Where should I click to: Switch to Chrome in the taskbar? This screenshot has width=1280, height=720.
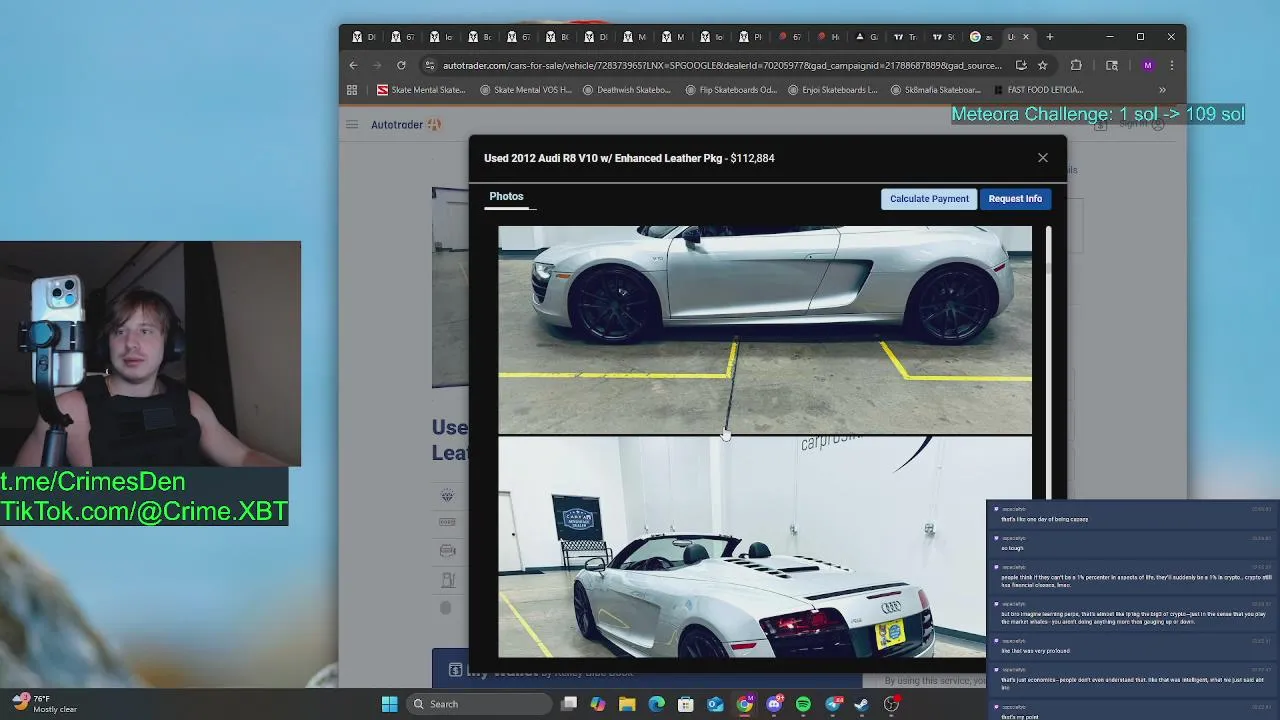(745, 704)
